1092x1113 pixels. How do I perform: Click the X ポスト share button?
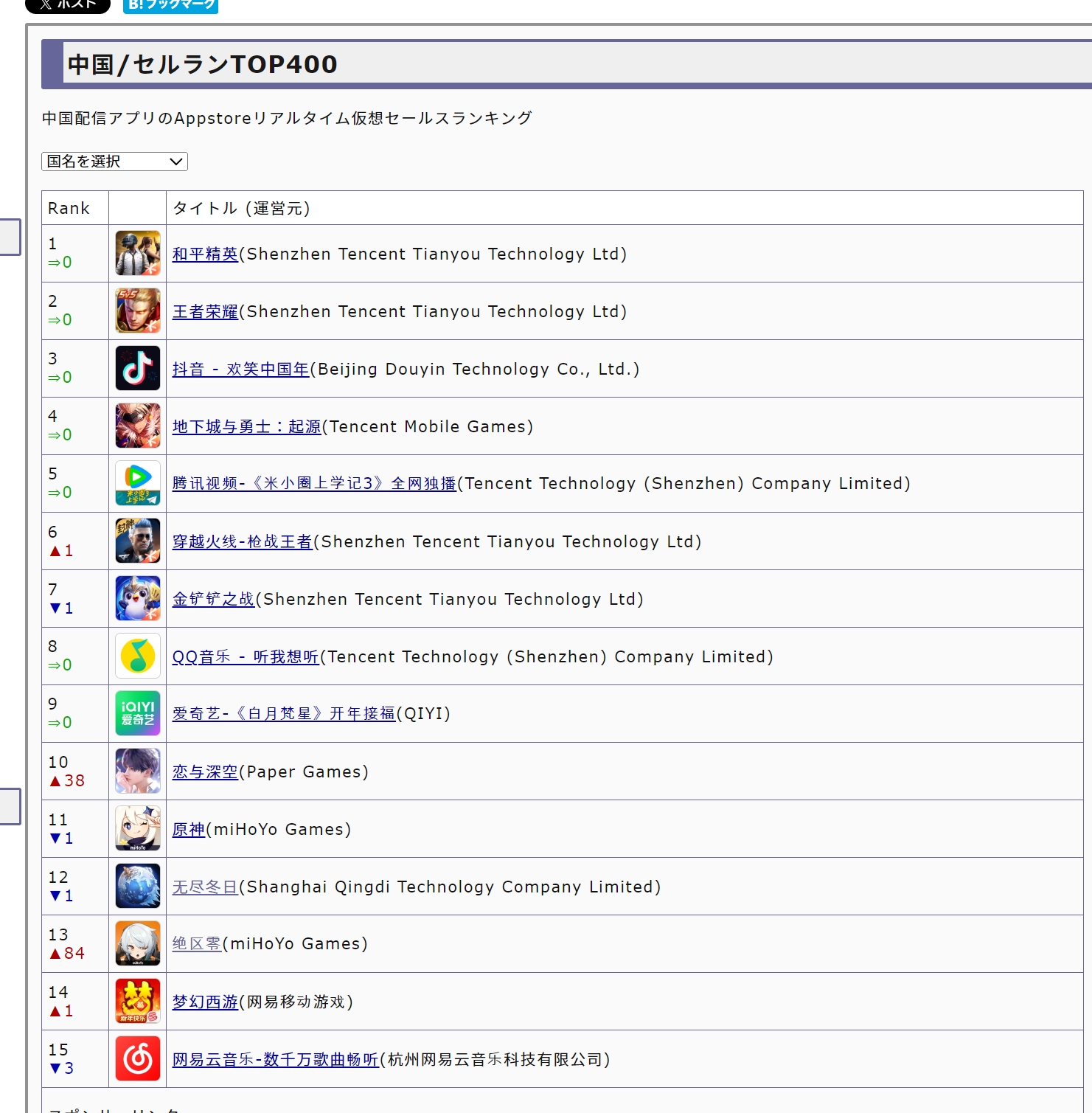[68, 5]
